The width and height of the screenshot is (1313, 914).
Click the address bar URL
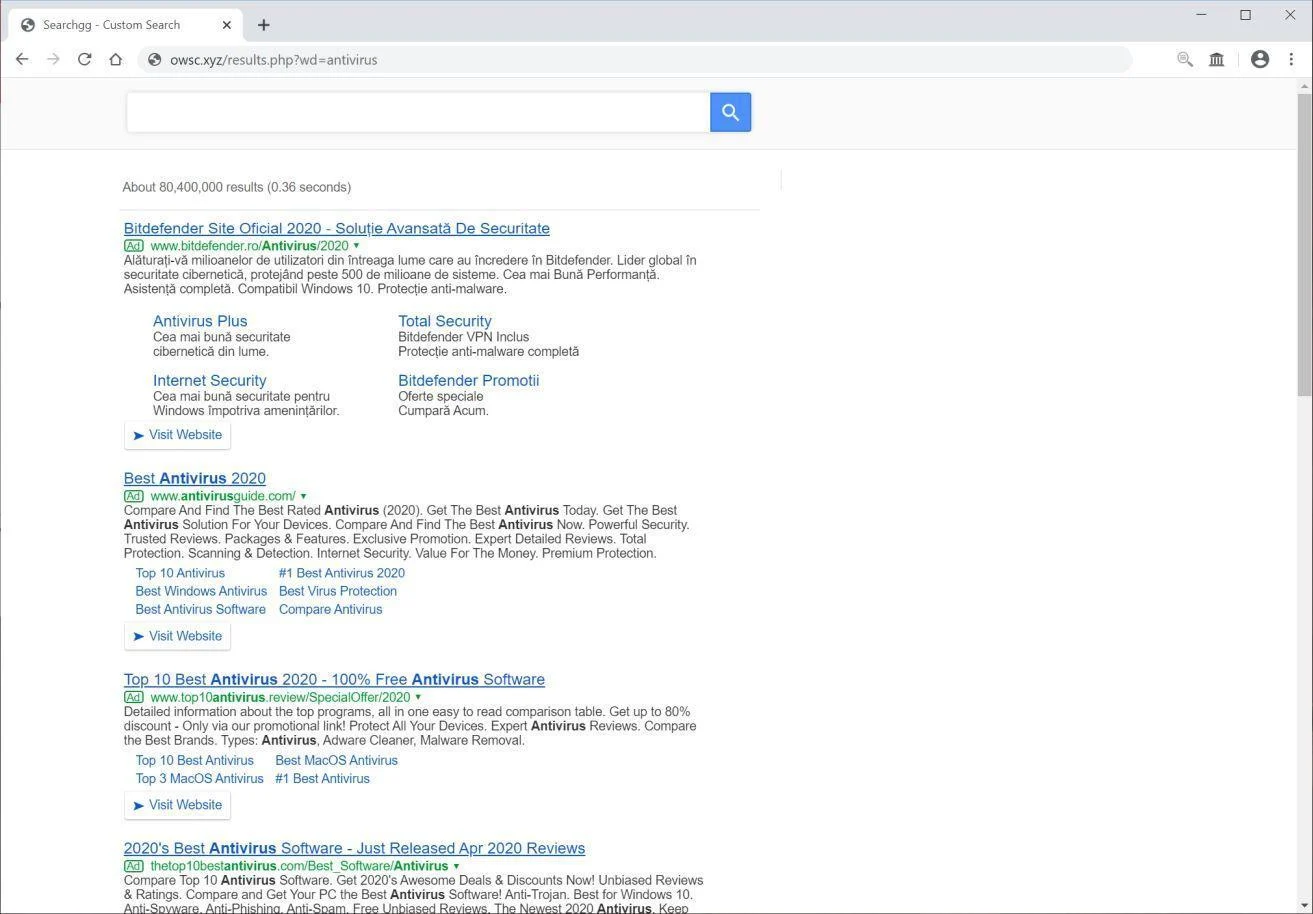[274, 60]
